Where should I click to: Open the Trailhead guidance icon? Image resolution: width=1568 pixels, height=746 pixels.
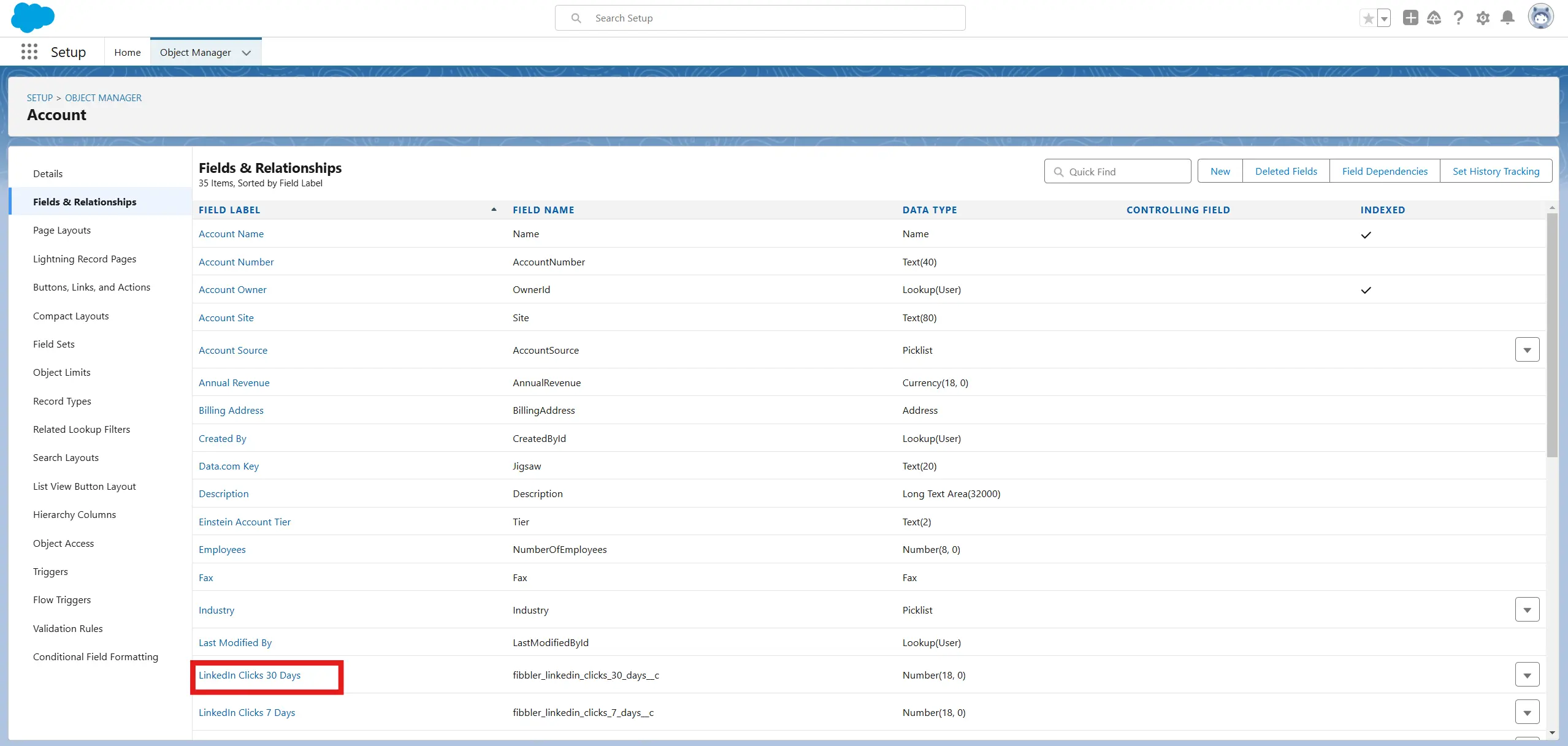pyautogui.click(x=1434, y=18)
